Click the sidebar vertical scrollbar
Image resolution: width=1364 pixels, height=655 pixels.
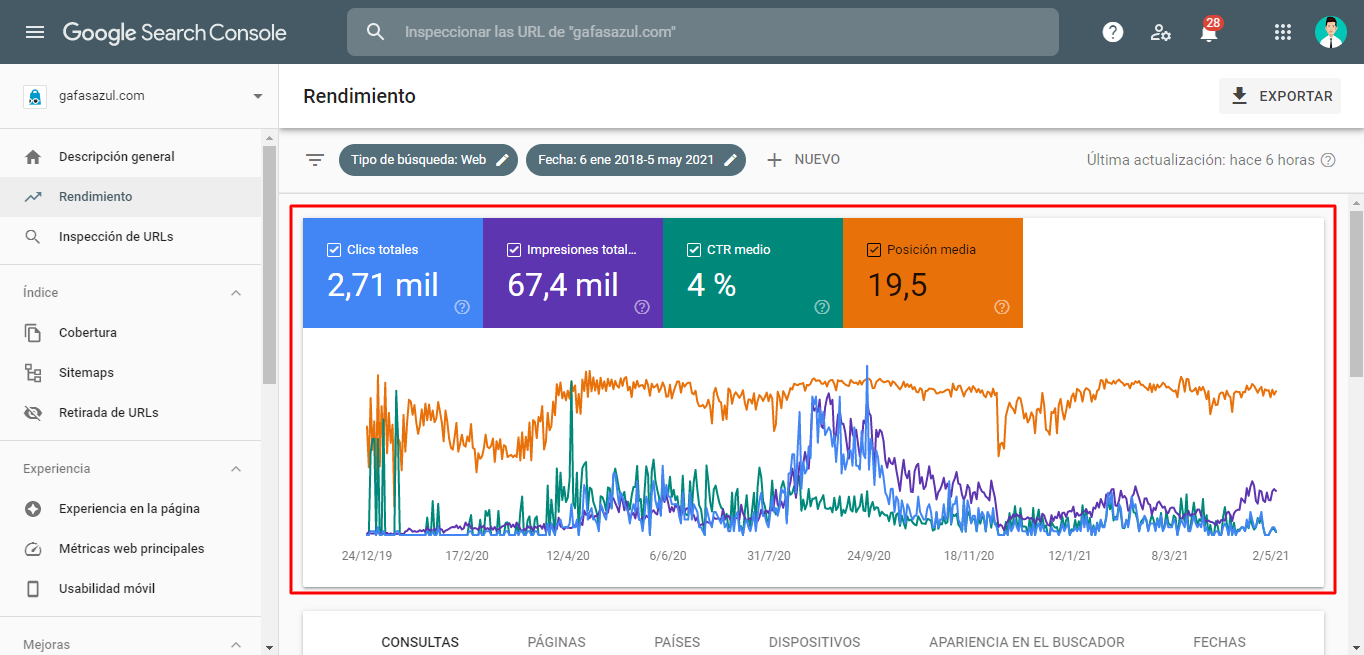click(x=269, y=265)
